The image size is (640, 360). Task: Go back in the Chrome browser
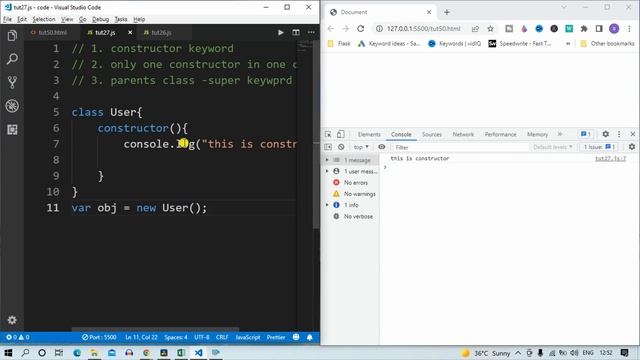click(331, 29)
